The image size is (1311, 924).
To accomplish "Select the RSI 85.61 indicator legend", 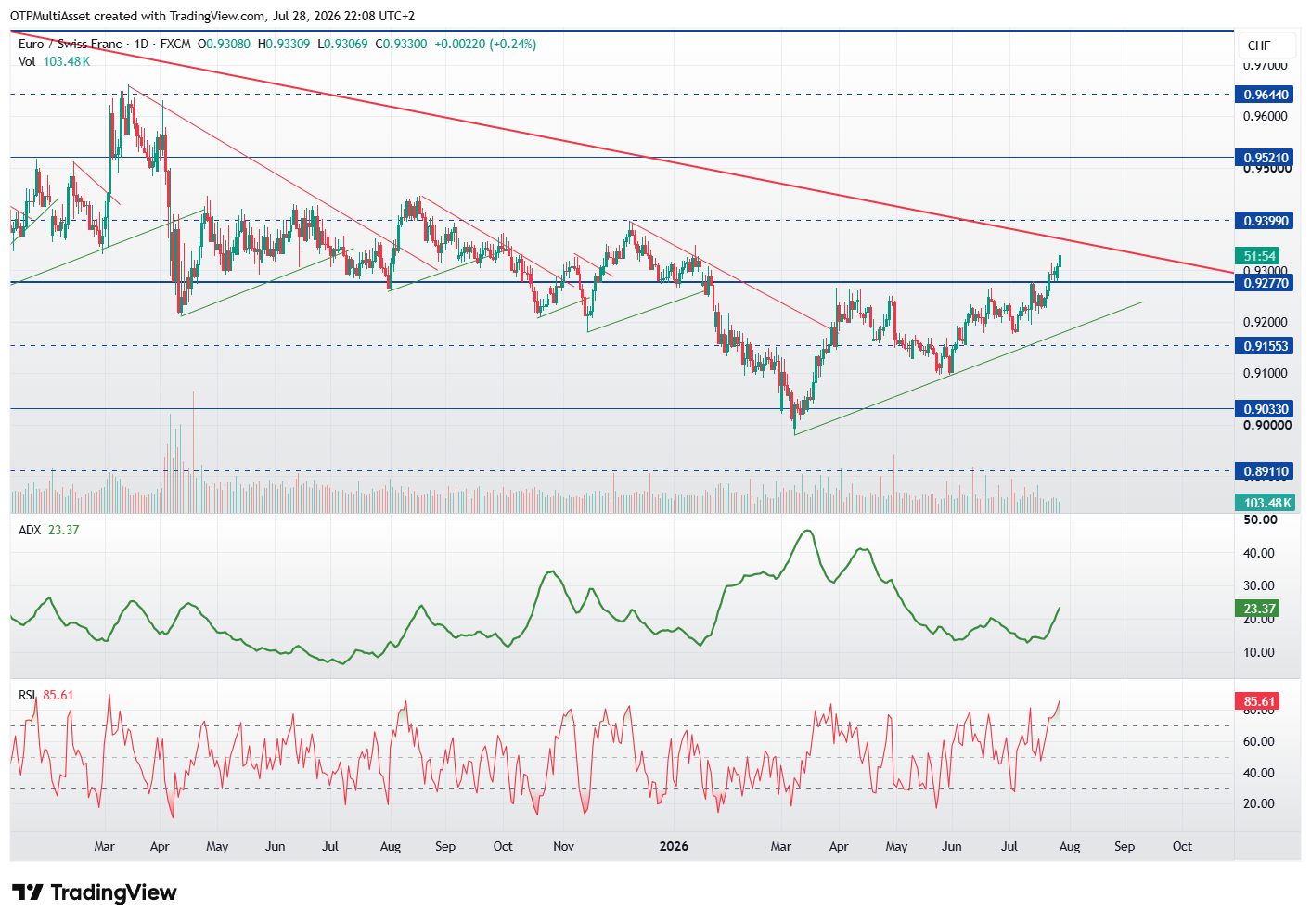I will (x=45, y=695).
